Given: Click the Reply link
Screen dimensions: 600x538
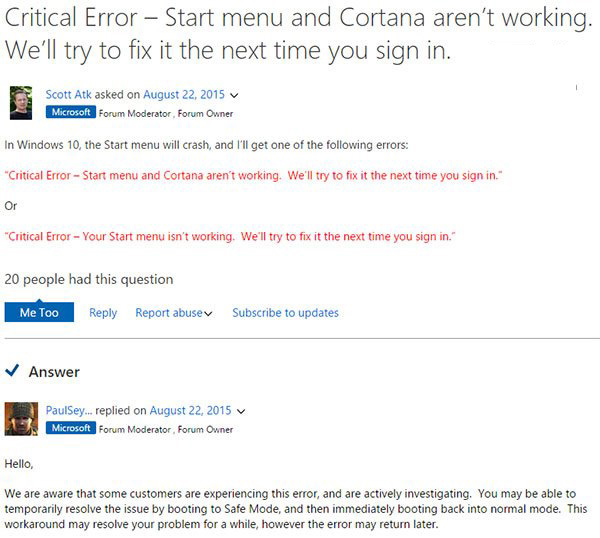Looking at the screenshot, I should 103,313.
